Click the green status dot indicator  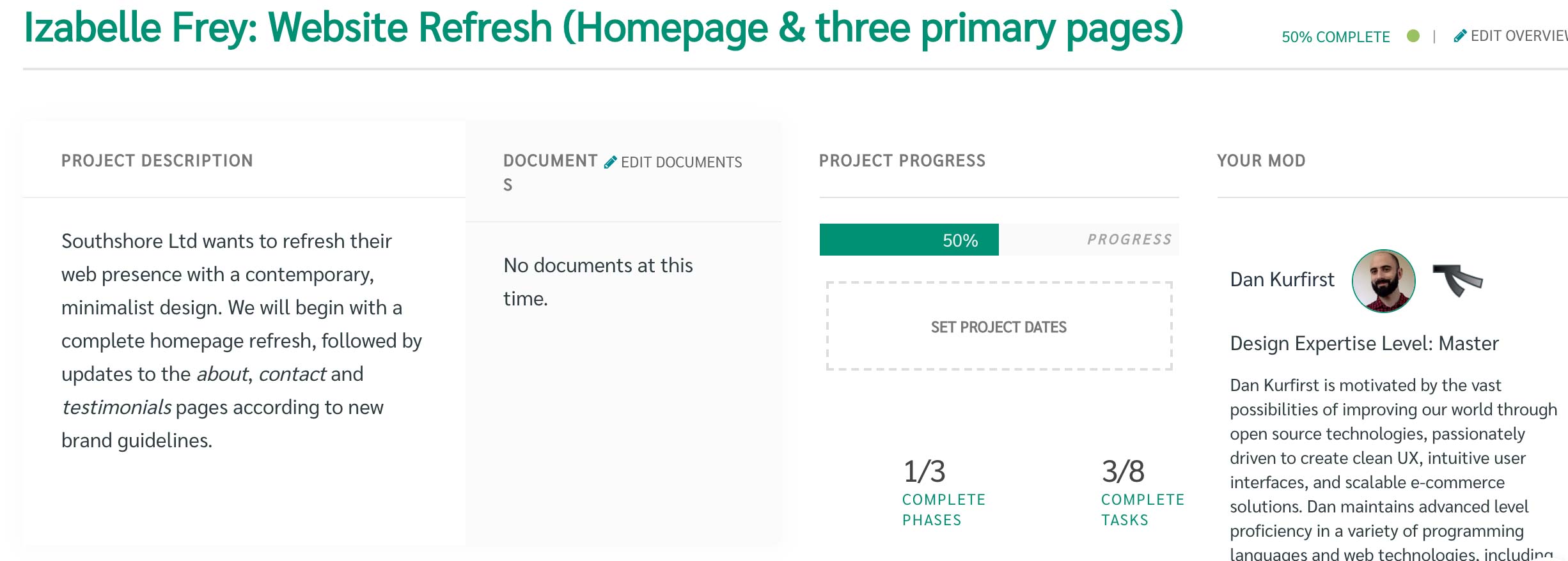tap(1413, 36)
